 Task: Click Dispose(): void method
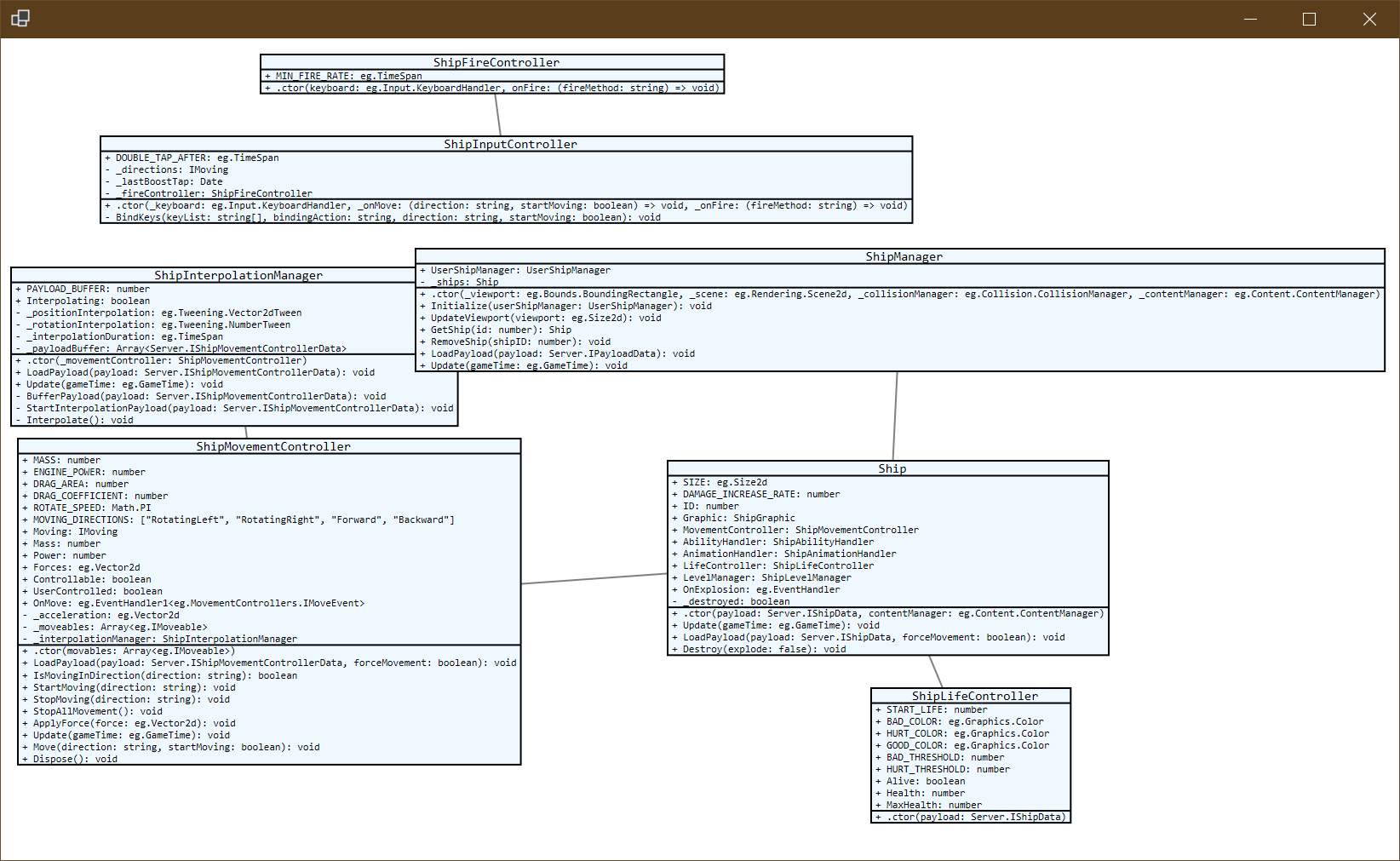70,759
